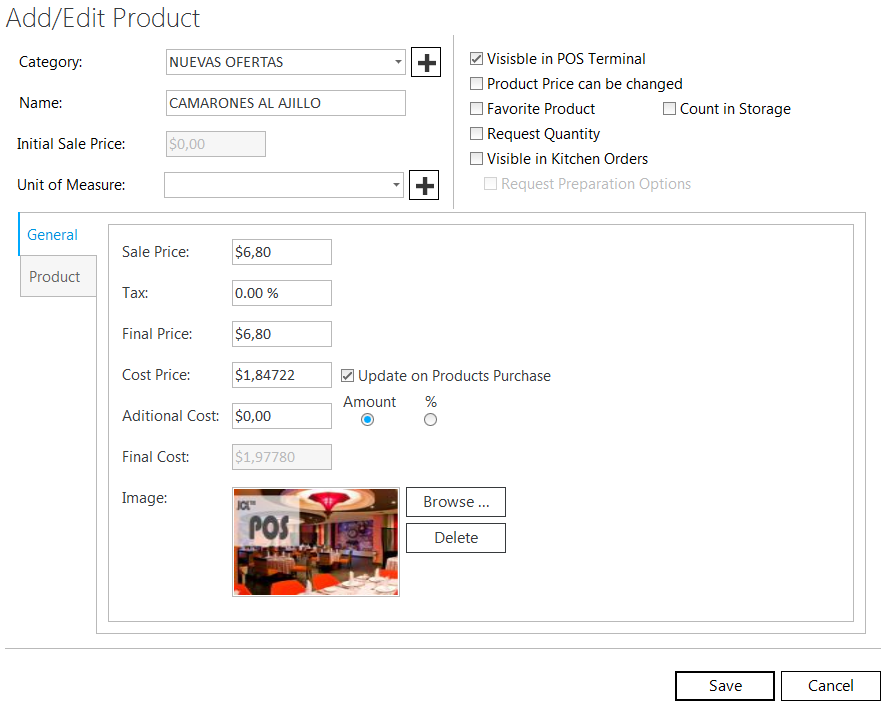Click the Browse button for image
The height and width of the screenshot is (710, 885).
pos(456,502)
